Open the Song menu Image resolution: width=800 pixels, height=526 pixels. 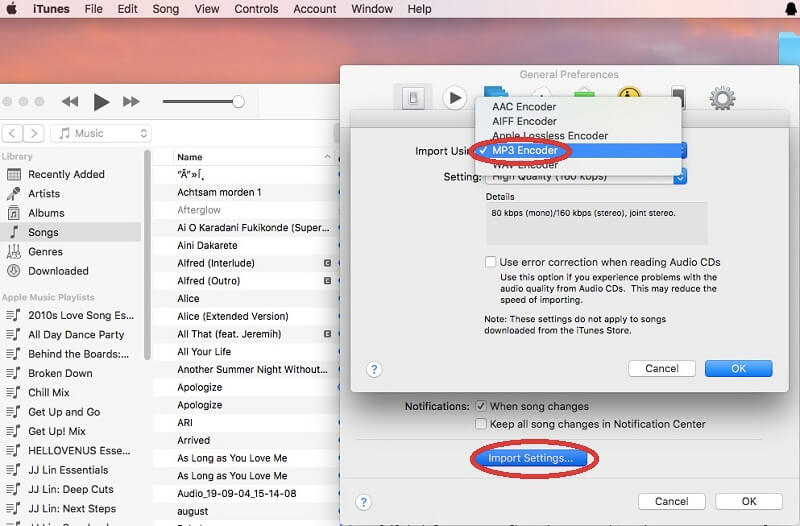point(166,9)
